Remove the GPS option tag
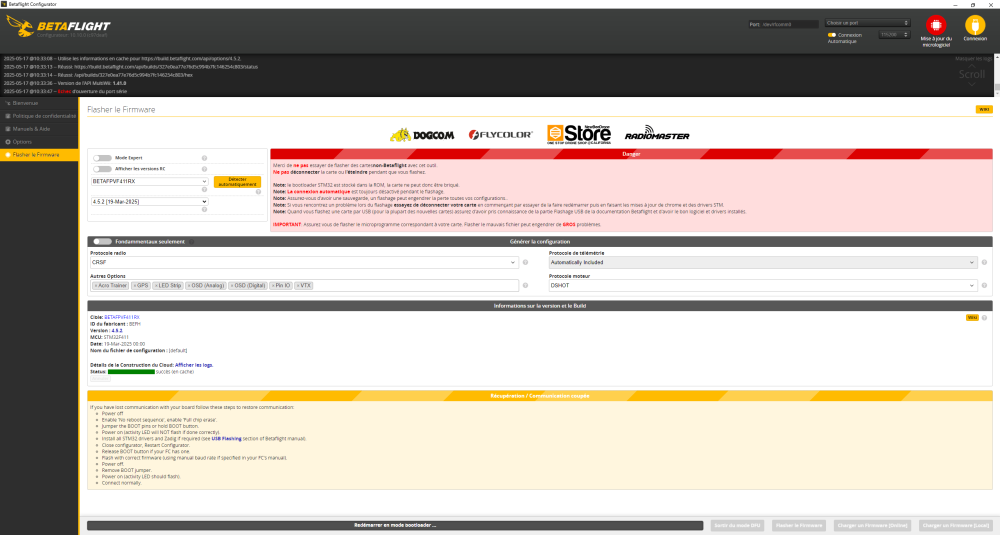The width and height of the screenshot is (1000, 535). [x=135, y=286]
